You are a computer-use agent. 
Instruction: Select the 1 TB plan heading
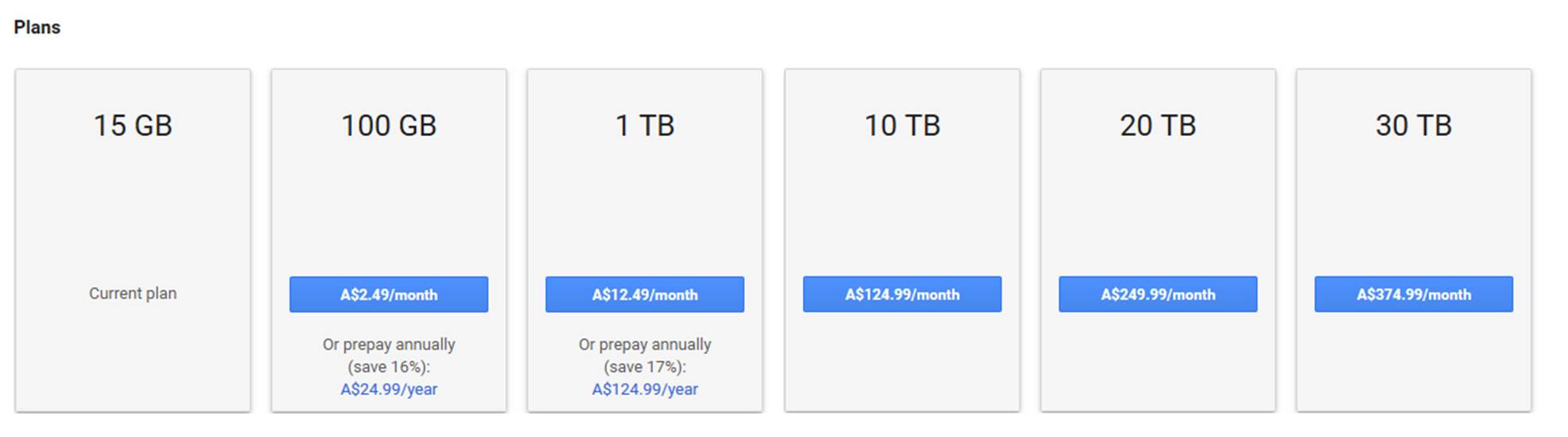645,125
